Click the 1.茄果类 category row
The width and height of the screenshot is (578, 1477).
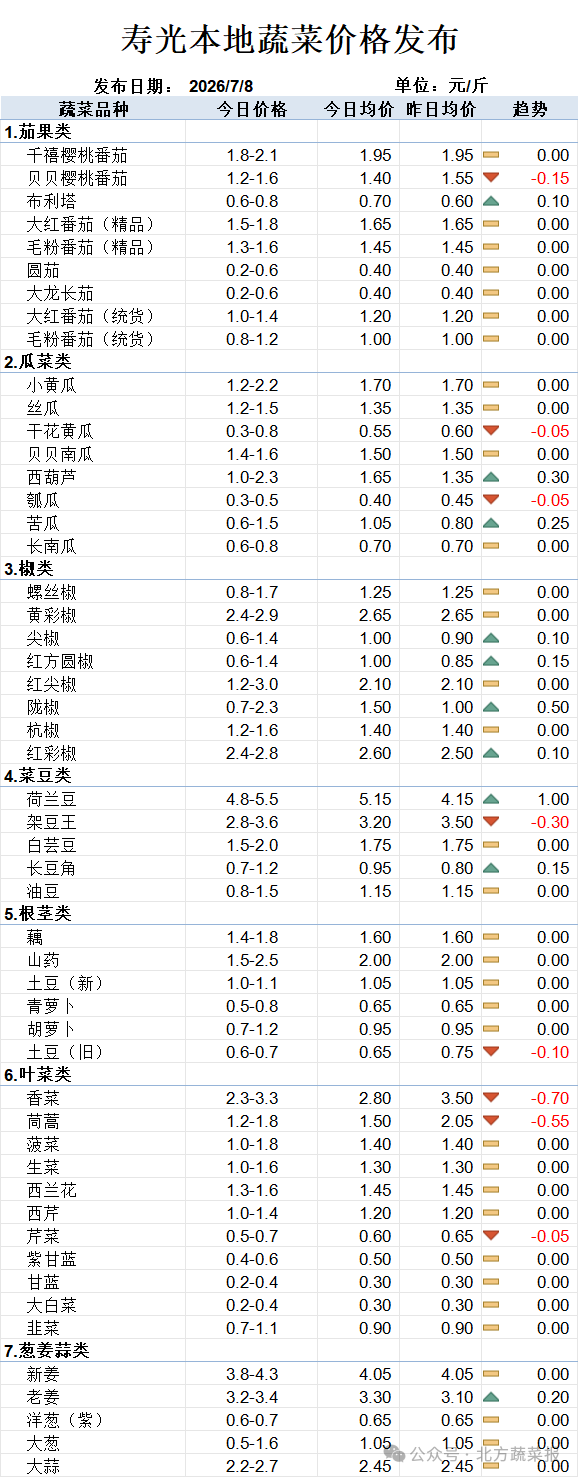289,132
